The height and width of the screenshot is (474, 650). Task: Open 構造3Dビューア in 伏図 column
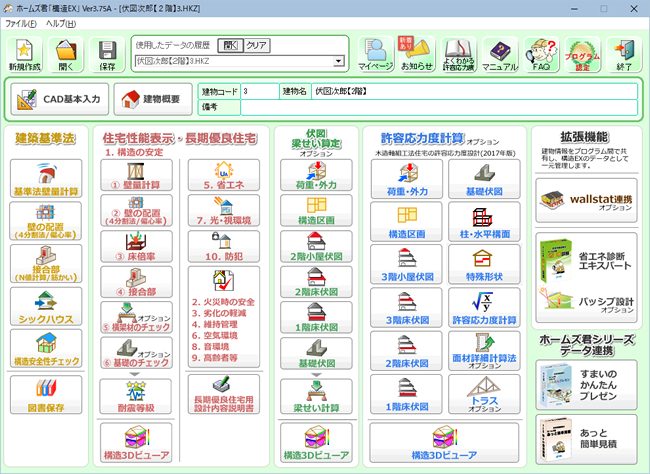pos(316,442)
